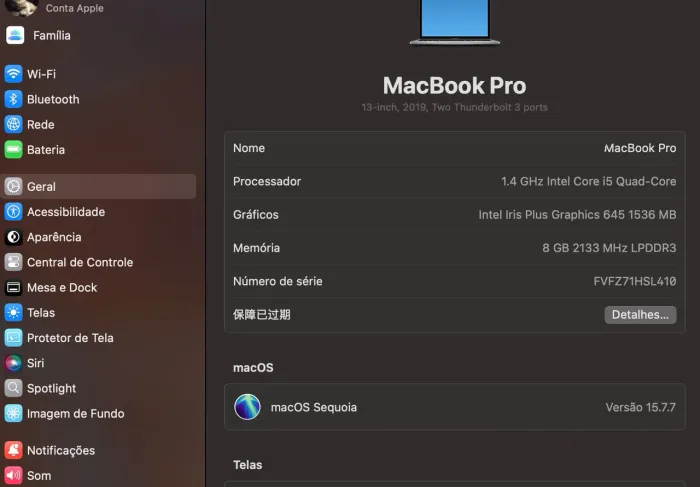The height and width of the screenshot is (487, 700).
Task: Click the Memória row label
Action: (257, 248)
